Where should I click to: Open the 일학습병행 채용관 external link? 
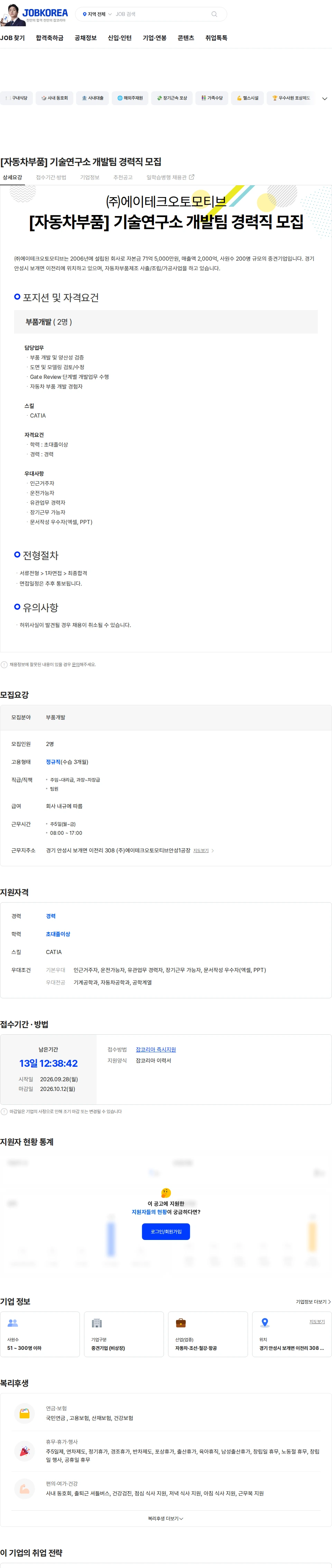170,178
